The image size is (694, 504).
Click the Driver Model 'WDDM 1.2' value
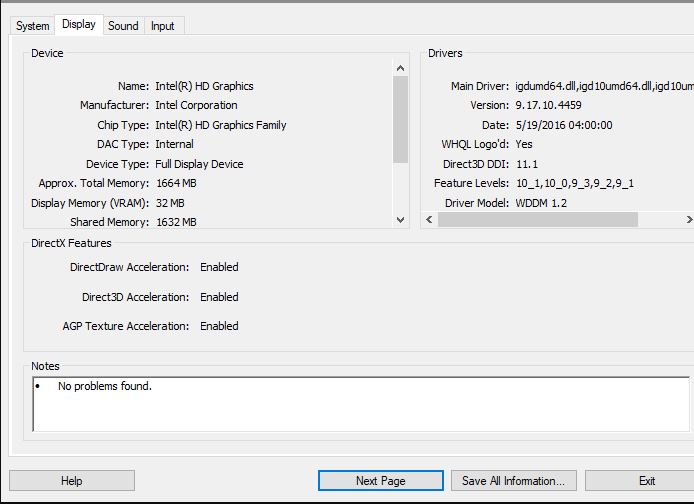click(541, 203)
